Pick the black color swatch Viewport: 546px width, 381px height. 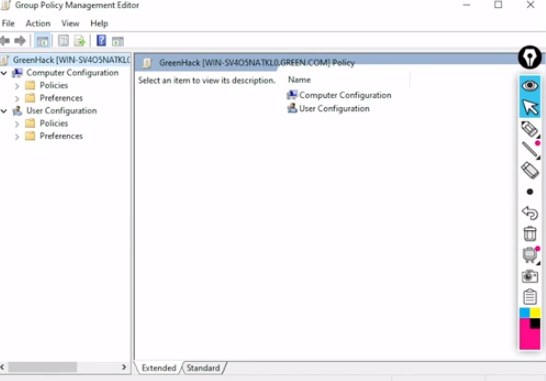click(536, 323)
